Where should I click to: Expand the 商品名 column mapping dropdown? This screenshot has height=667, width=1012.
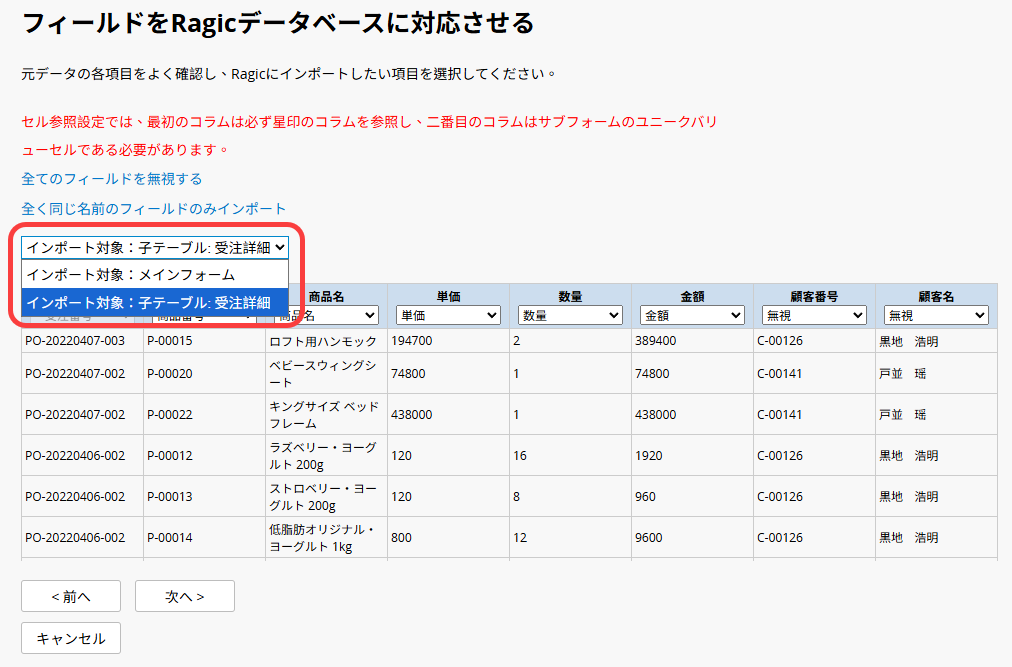coord(326,315)
